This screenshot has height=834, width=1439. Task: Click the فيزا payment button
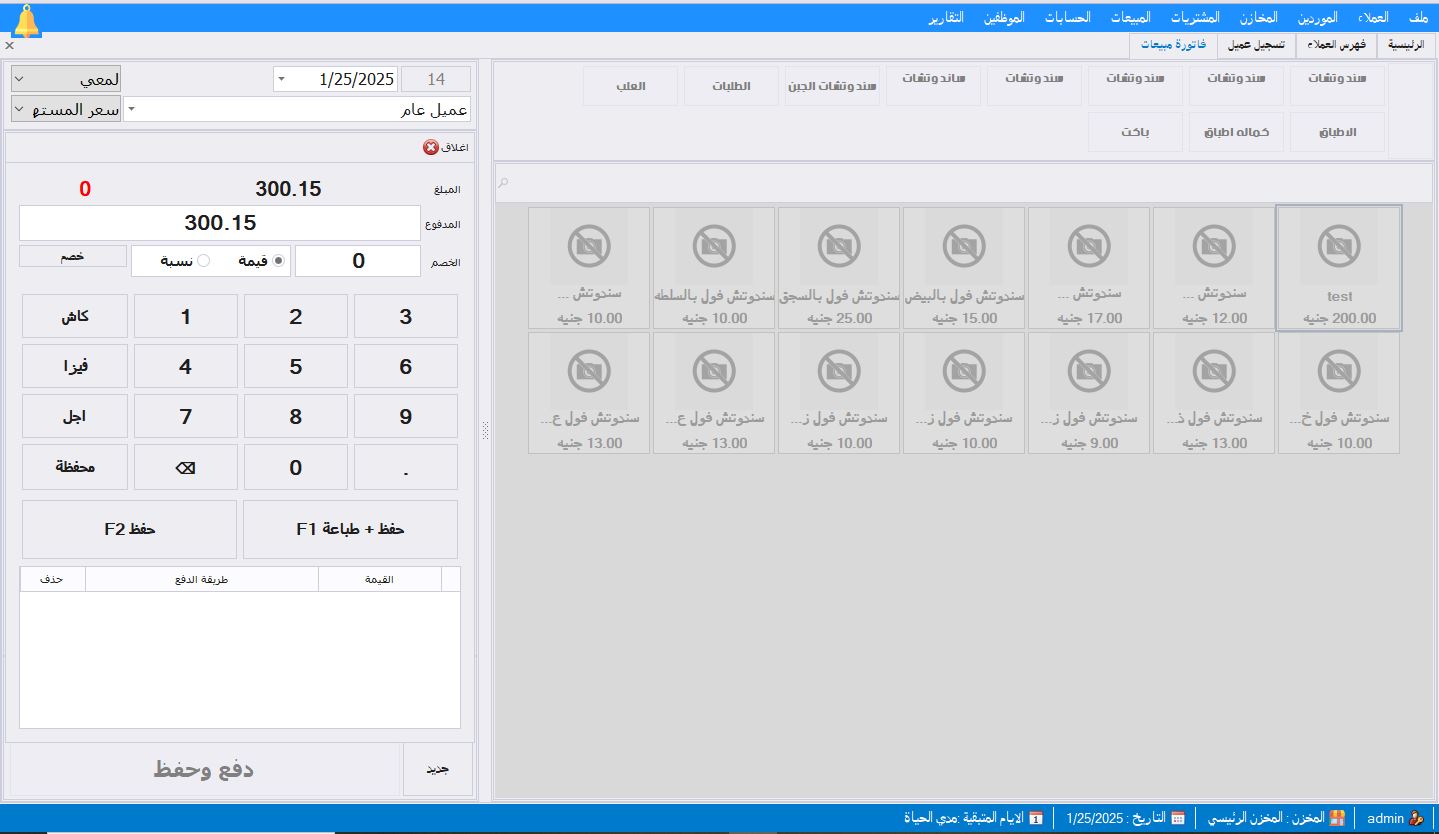click(75, 366)
